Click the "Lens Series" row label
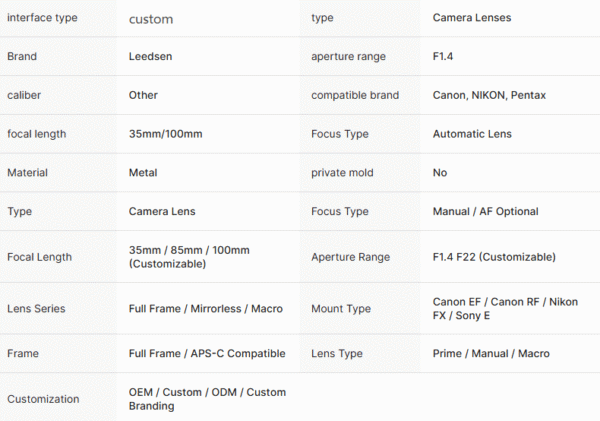This screenshot has width=600, height=421. pos(38,308)
